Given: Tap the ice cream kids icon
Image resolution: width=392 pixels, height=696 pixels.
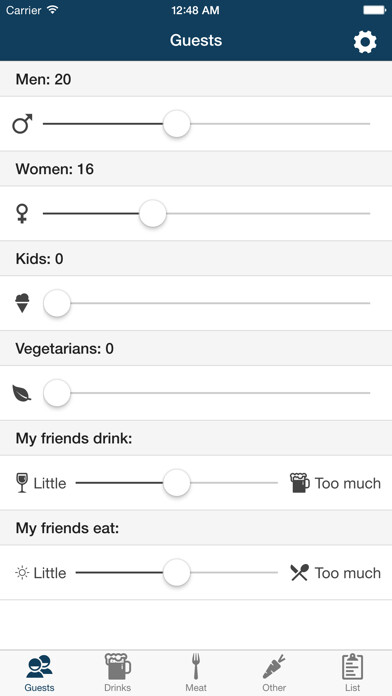Looking at the screenshot, I should [22, 303].
